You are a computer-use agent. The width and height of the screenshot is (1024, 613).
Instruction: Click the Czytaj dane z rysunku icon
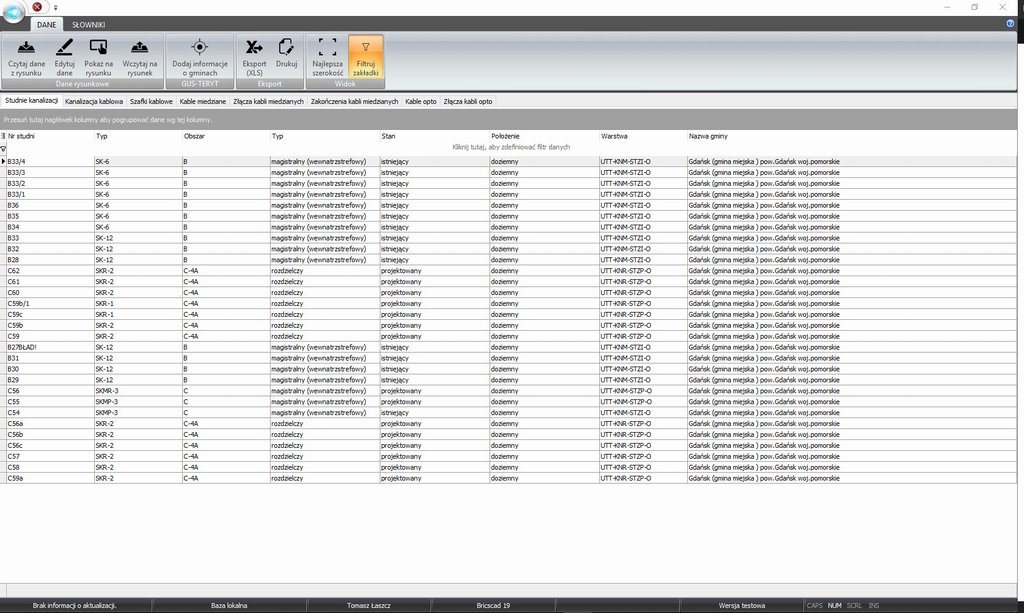(28, 47)
